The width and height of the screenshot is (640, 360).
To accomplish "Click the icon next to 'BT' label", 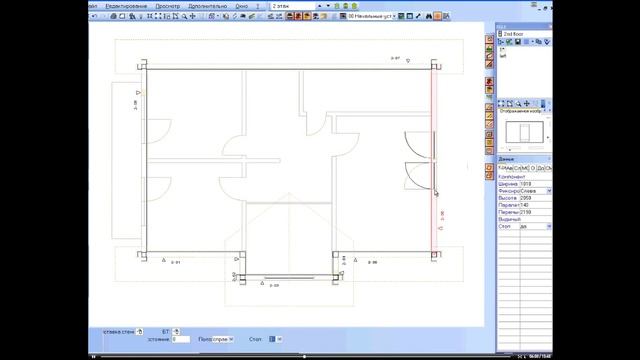I will (176, 331).
